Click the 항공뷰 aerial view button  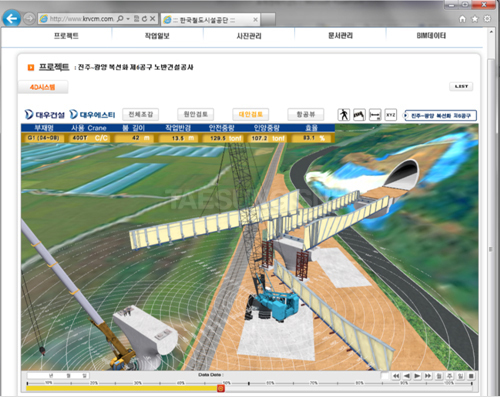[306, 114]
